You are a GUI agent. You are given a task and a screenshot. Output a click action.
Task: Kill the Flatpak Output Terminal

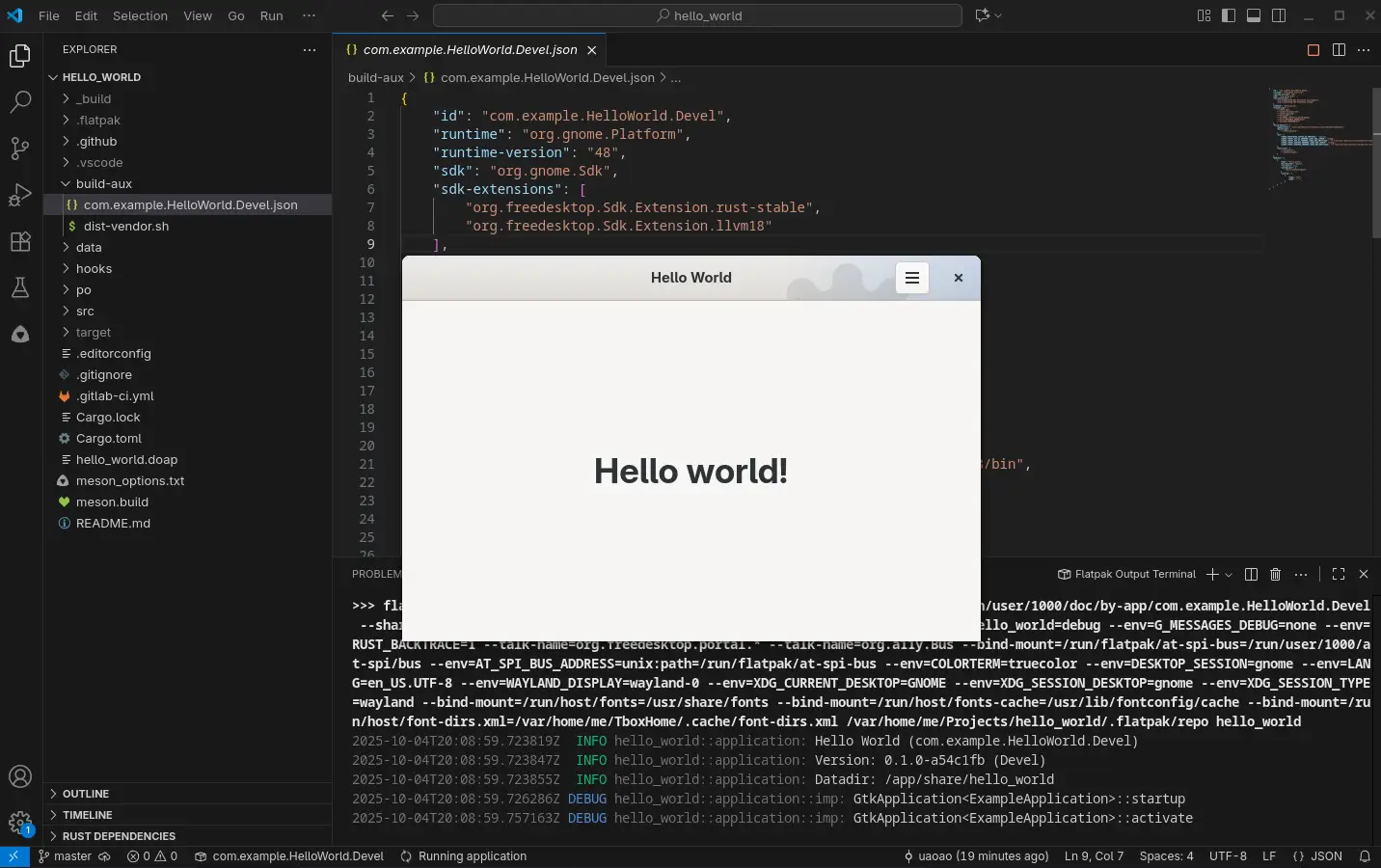1275,574
